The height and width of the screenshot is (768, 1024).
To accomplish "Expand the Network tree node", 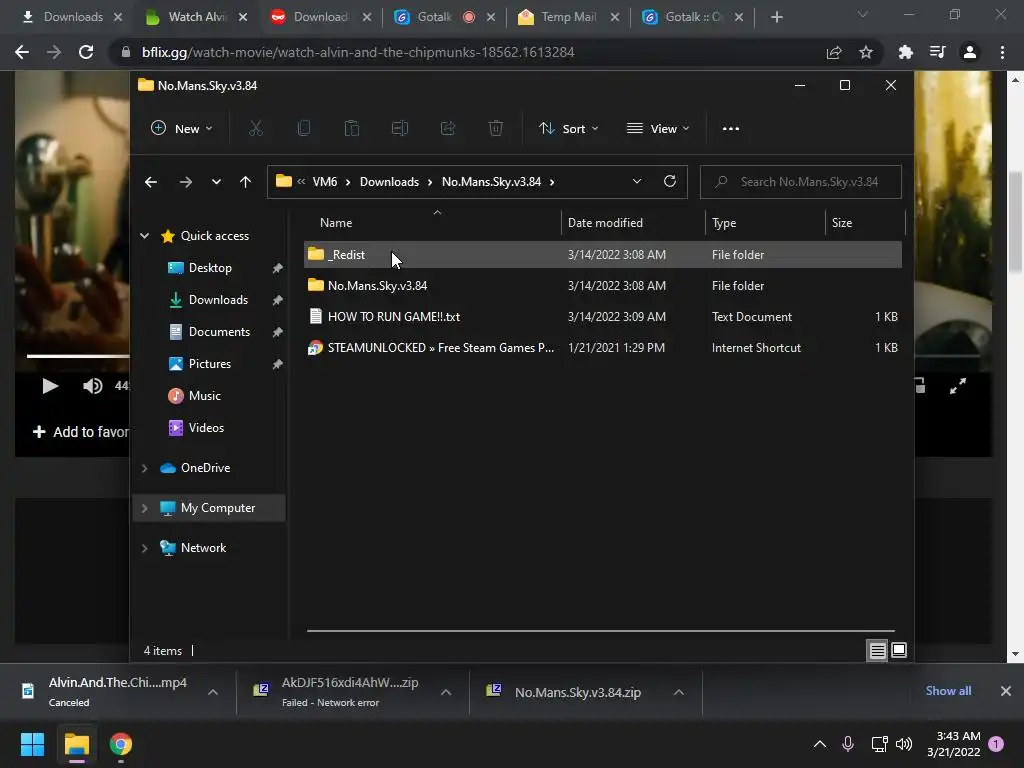I will pos(144,548).
